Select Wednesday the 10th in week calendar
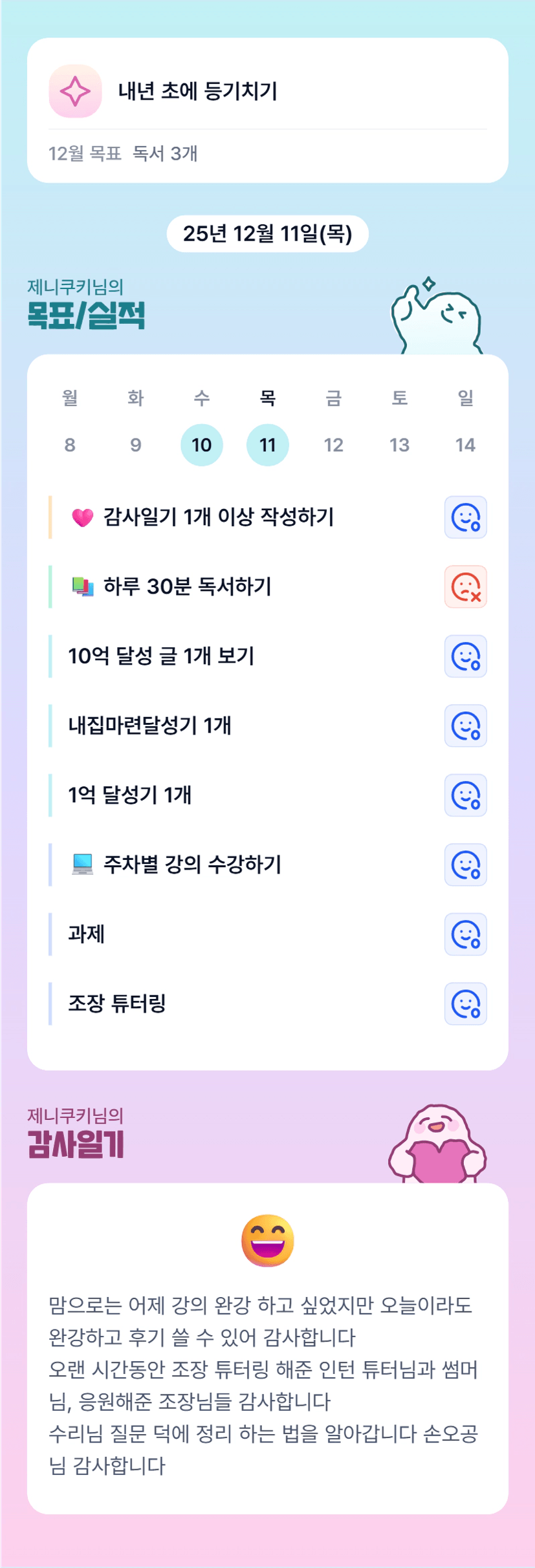Image resolution: width=535 pixels, height=1568 pixels. pyautogui.click(x=202, y=445)
